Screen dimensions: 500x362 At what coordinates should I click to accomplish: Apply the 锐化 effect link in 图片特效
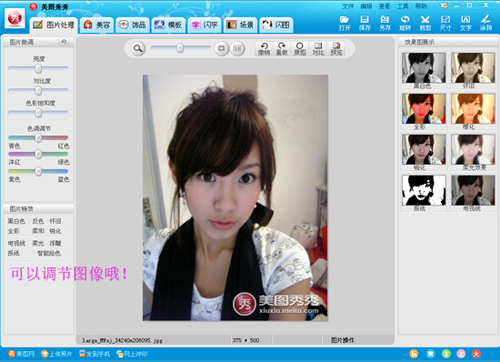55,231
